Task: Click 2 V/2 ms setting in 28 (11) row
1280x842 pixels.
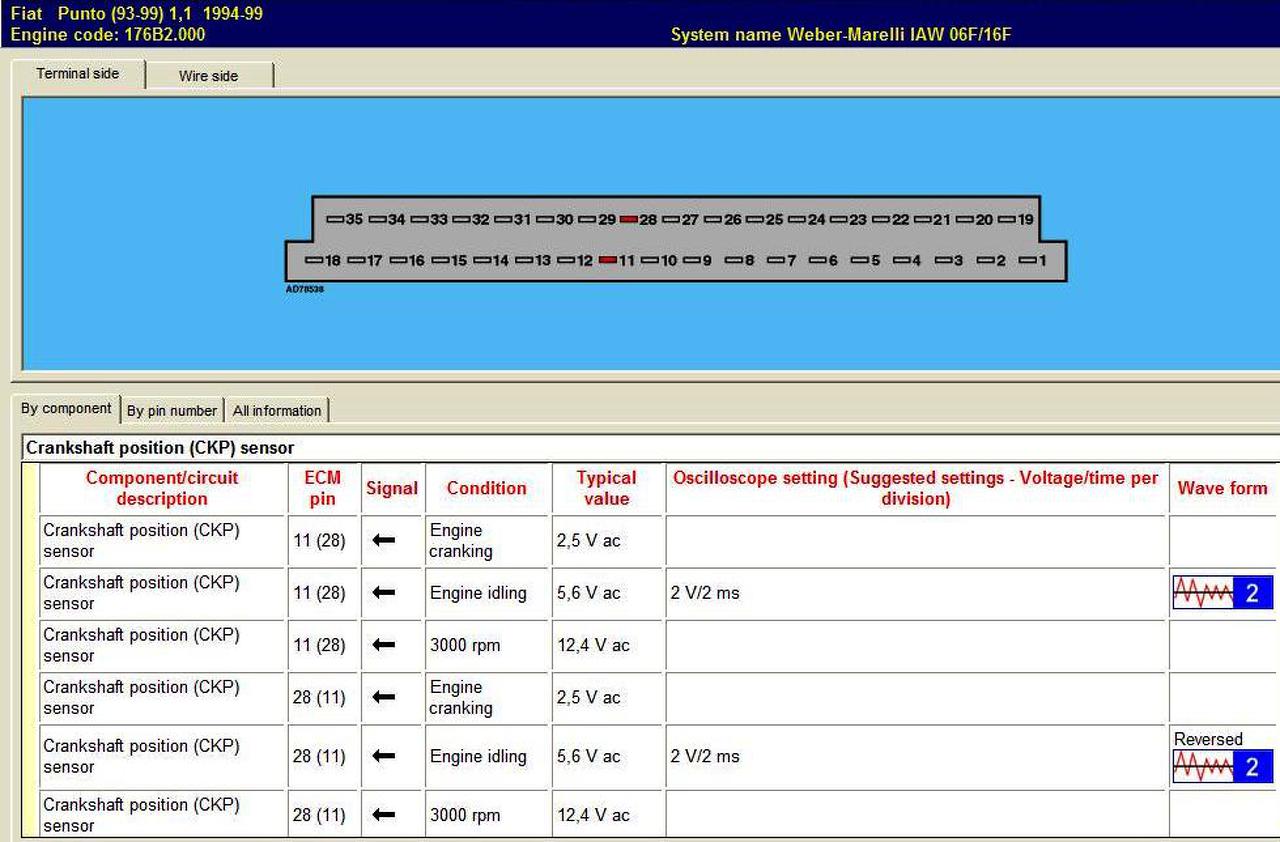Action: click(x=705, y=756)
